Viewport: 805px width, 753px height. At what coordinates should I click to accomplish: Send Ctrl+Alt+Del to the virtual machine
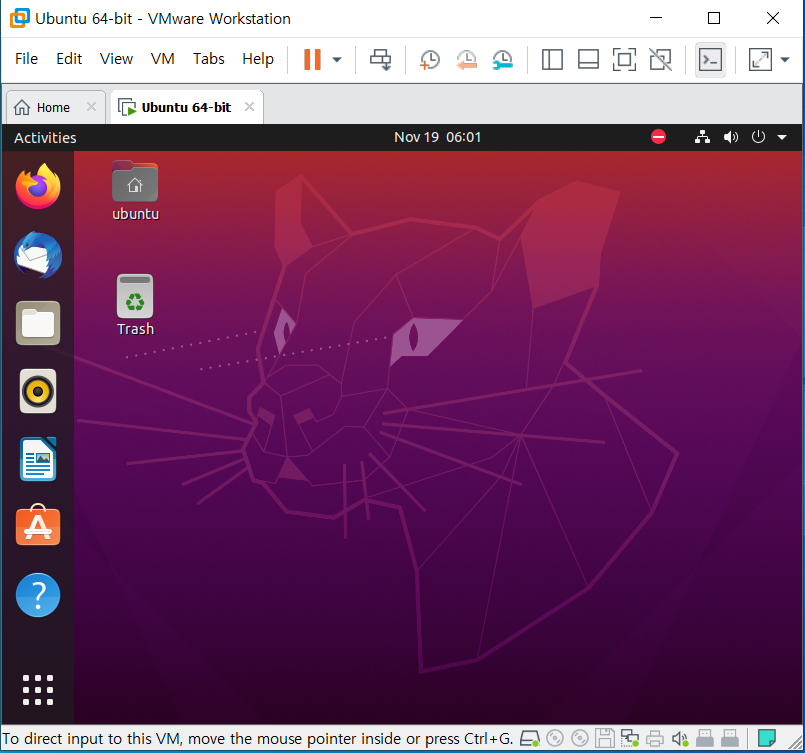(380, 60)
